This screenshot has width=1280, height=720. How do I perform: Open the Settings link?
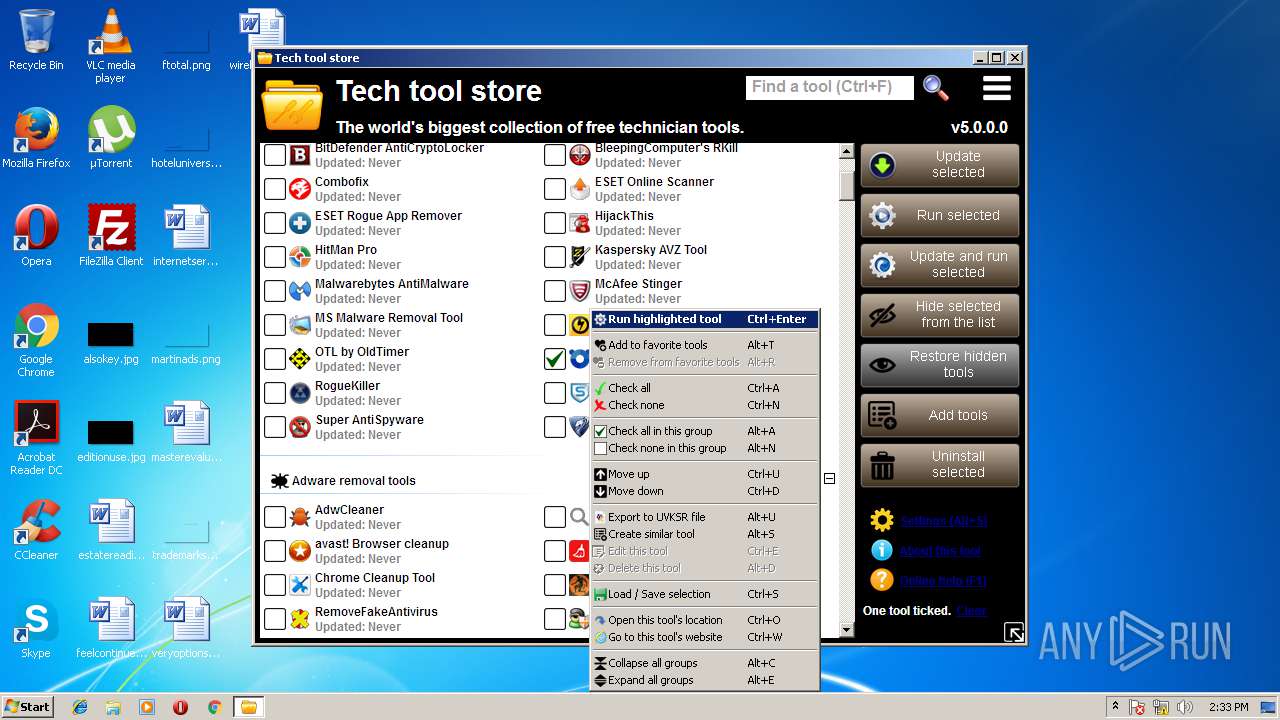[943, 521]
